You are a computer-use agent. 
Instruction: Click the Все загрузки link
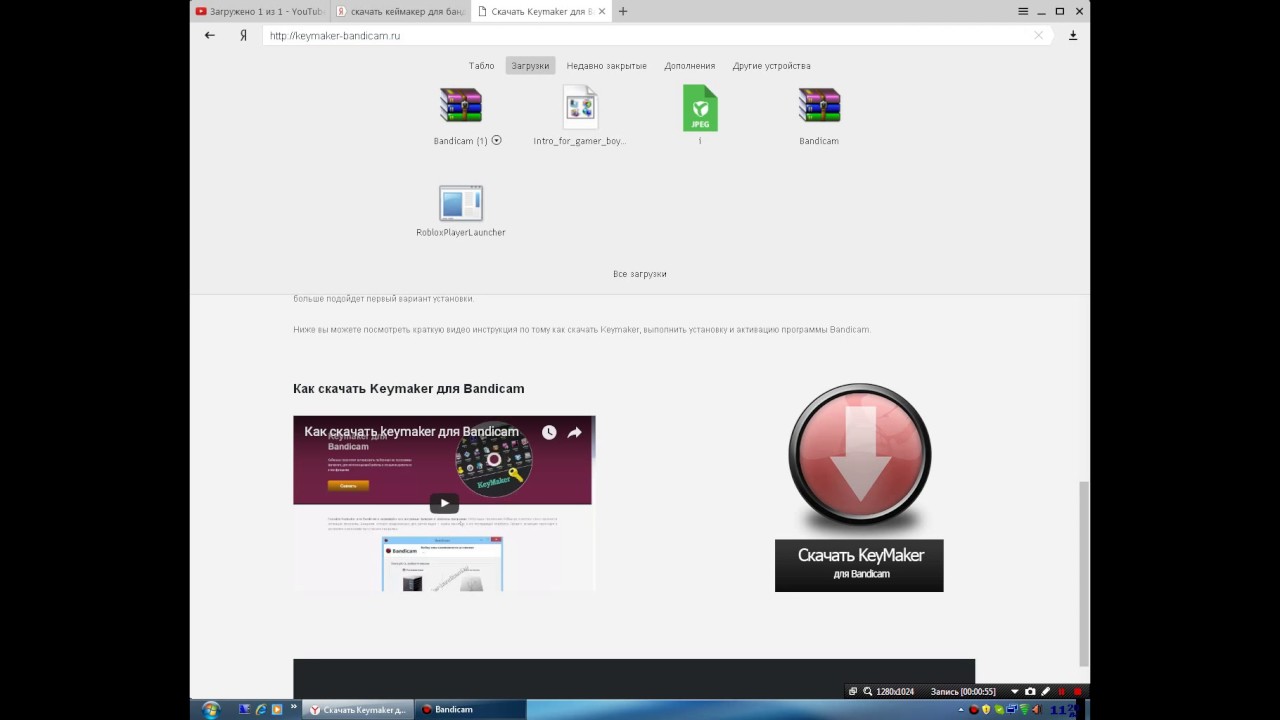tap(640, 274)
